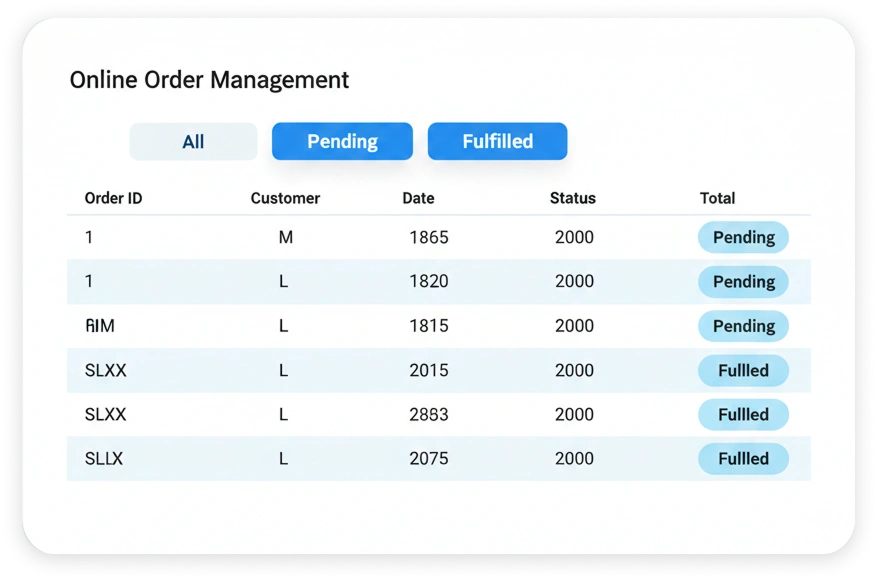Select the SLXX order ID in the 2883 row
Viewport: 877px width, 580px height.
tap(106, 414)
